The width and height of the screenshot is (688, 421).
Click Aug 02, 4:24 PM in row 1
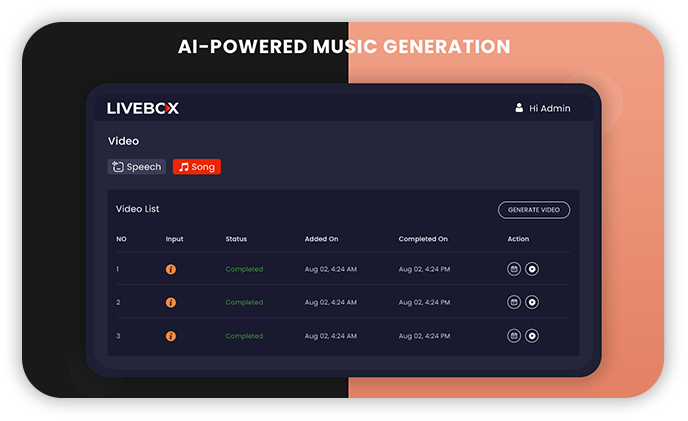tap(424, 269)
